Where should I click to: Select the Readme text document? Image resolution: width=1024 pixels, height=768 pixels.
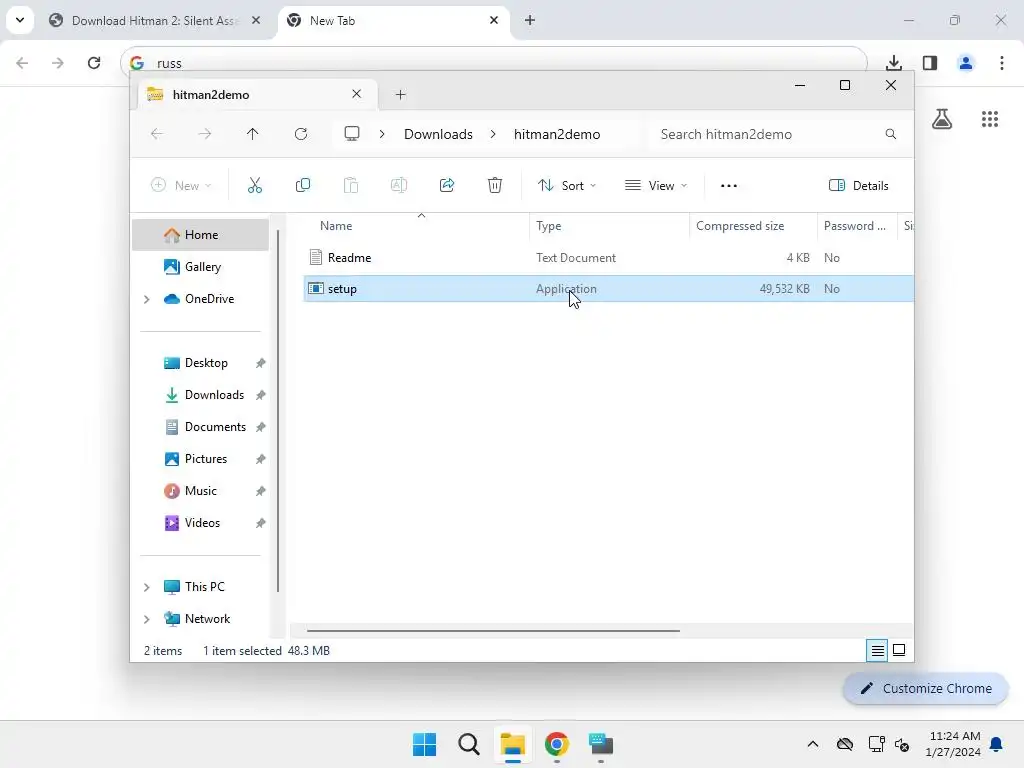[608, 258]
